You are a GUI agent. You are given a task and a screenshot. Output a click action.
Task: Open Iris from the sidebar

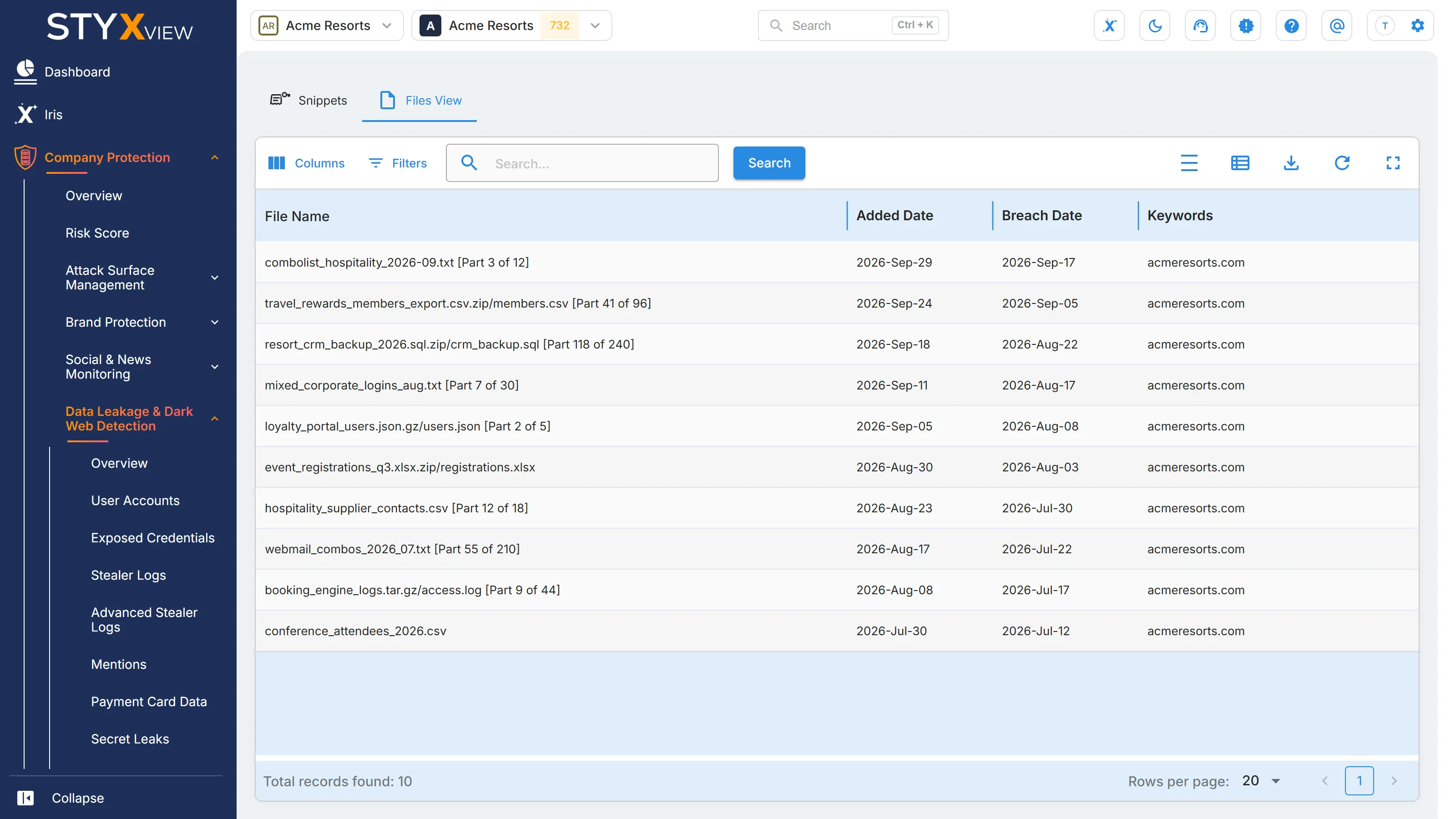(38, 114)
